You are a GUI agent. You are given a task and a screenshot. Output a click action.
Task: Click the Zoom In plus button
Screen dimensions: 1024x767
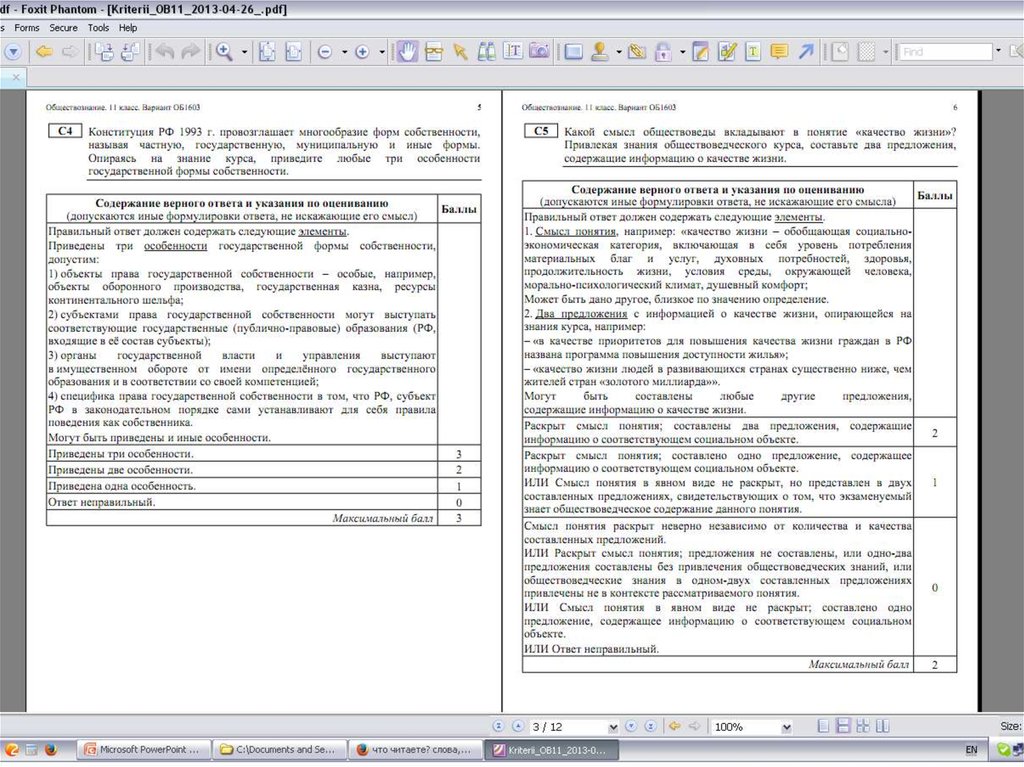pos(362,51)
